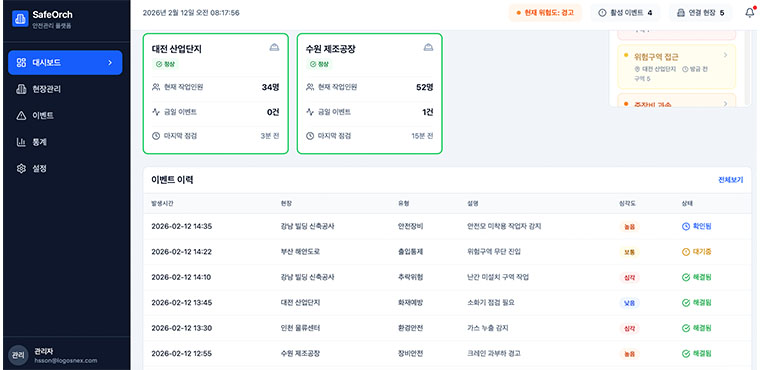Viewport: 760px width, 370px height.
Task: Click the 현재 위험도: 경고 status badge
Action: pos(545,13)
